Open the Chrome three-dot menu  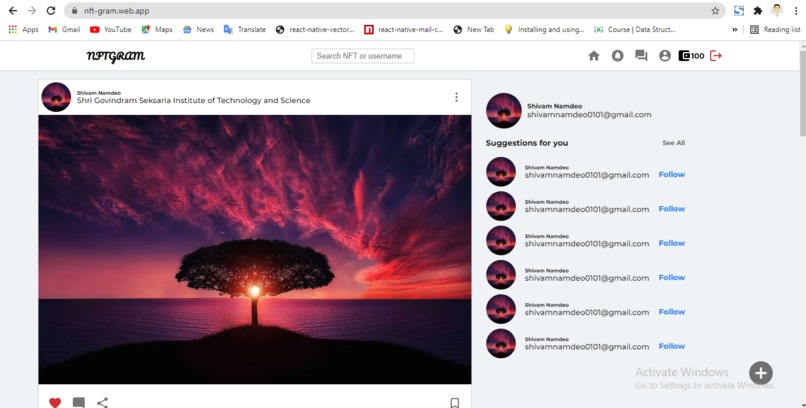click(x=796, y=11)
